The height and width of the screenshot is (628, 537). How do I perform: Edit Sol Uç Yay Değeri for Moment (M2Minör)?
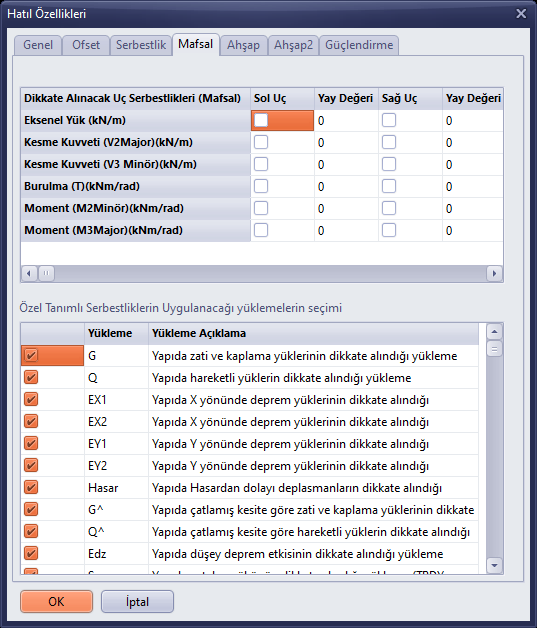point(346,208)
